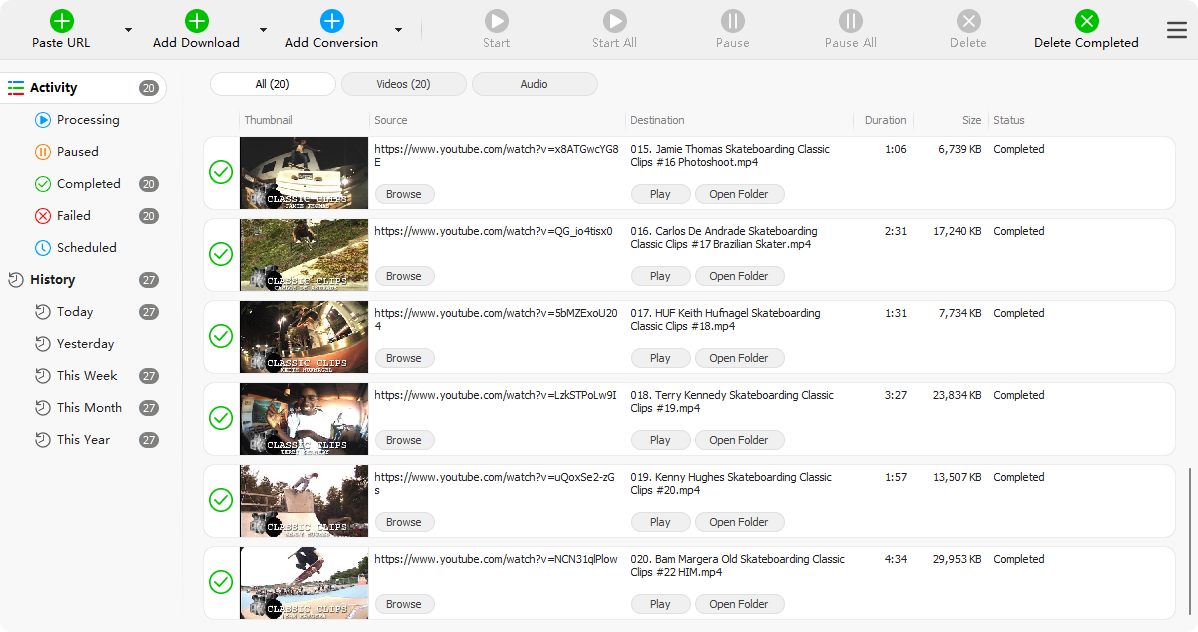Click the Add Conversion blue plus icon
This screenshot has height=632, width=1198.
[332, 21]
